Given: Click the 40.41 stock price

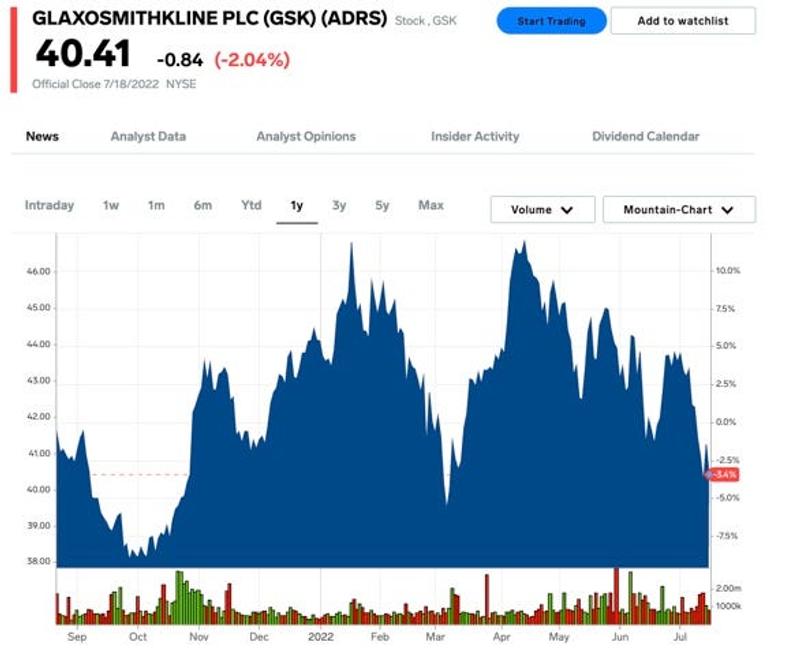Looking at the screenshot, I should pyautogui.click(x=83, y=54).
